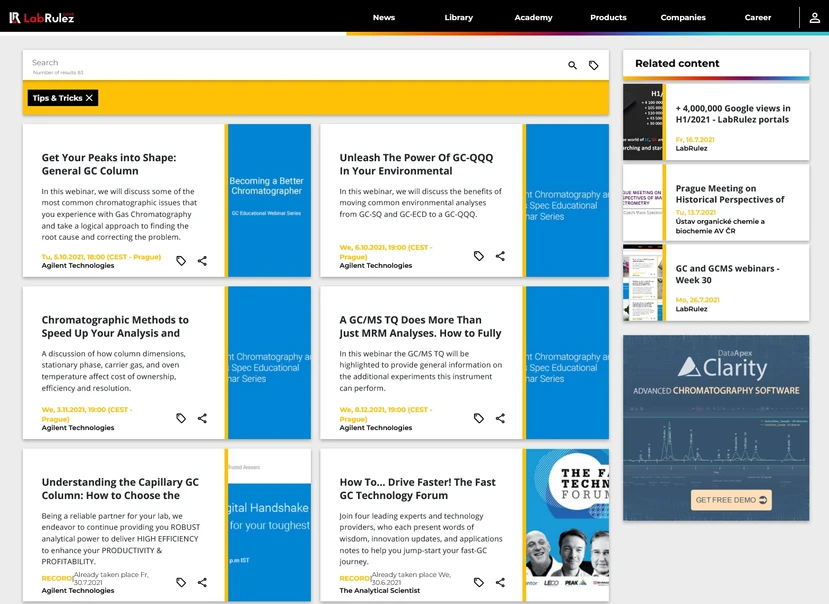
Task: Open the Library menu
Action: (x=458, y=17)
